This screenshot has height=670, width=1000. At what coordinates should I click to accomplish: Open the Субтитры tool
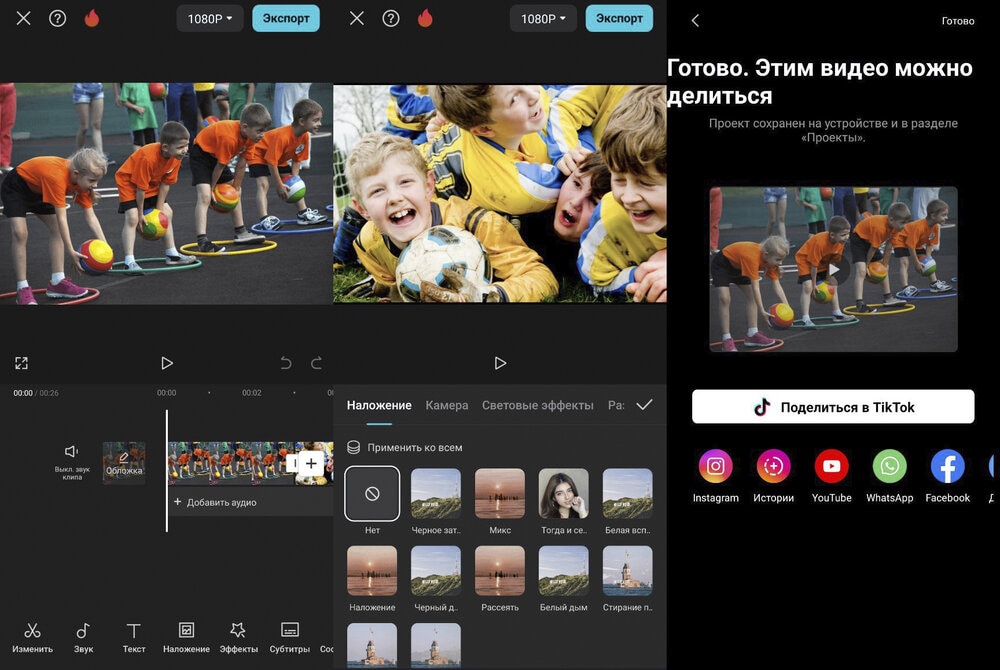(x=290, y=637)
